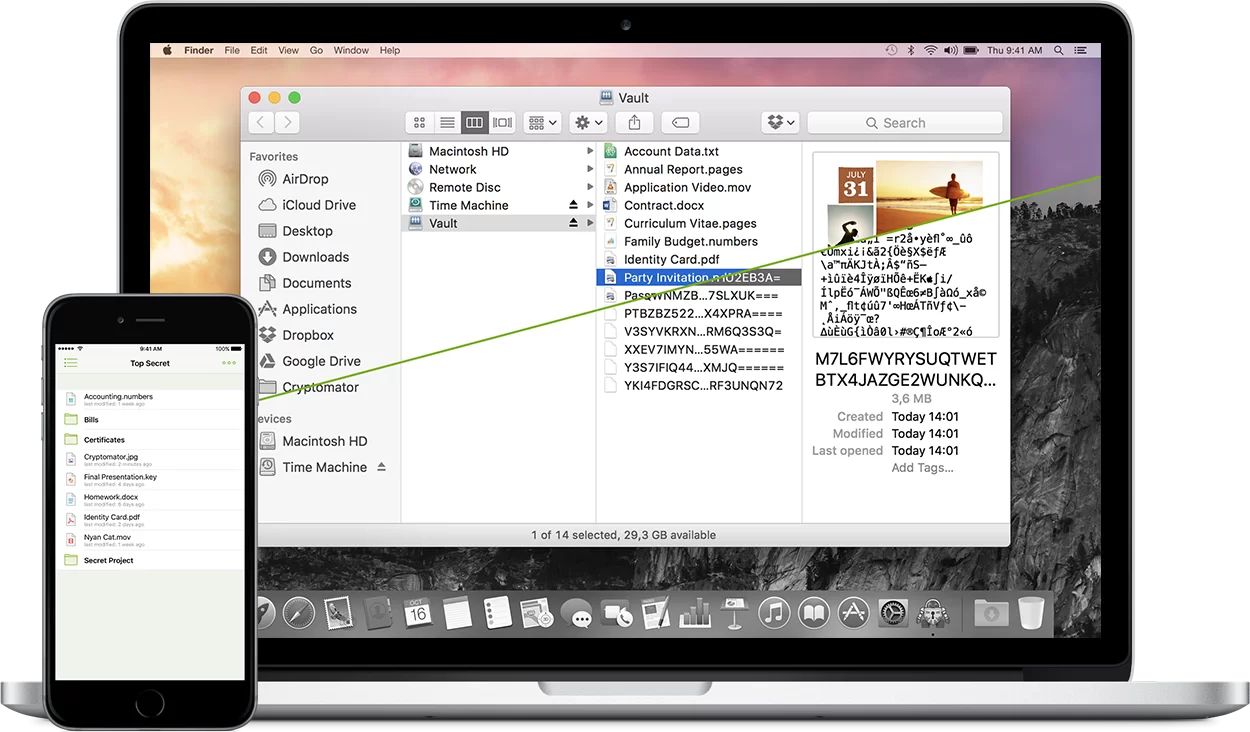Go back with the Finder back arrow
1250x732 pixels.
pos(261,122)
